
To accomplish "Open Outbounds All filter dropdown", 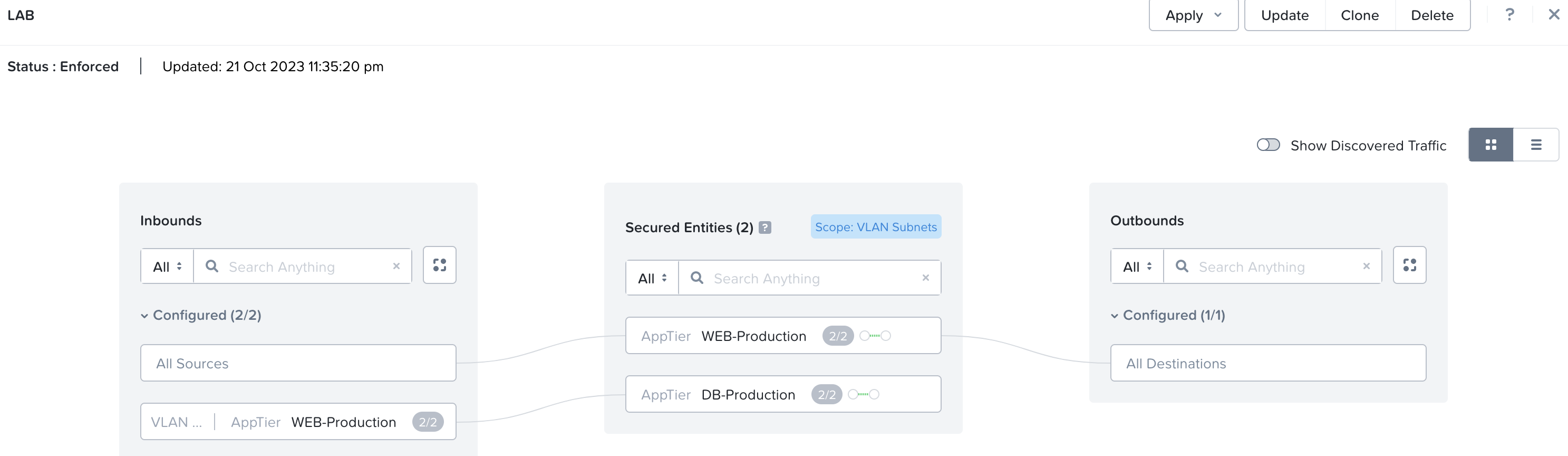I will [1137, 267].
